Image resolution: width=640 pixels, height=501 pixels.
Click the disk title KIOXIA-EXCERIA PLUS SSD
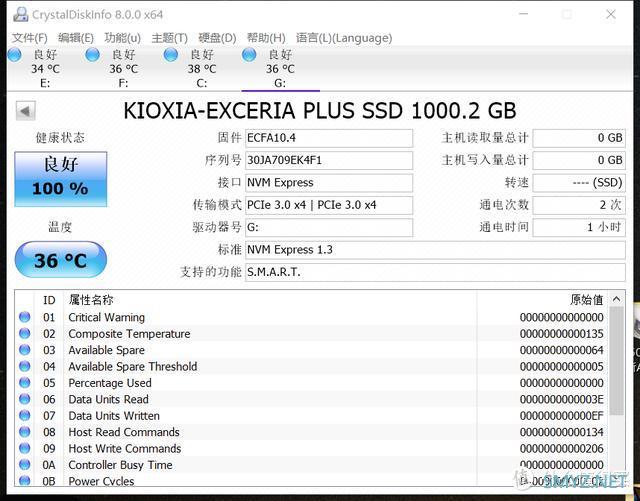(263, 111)
